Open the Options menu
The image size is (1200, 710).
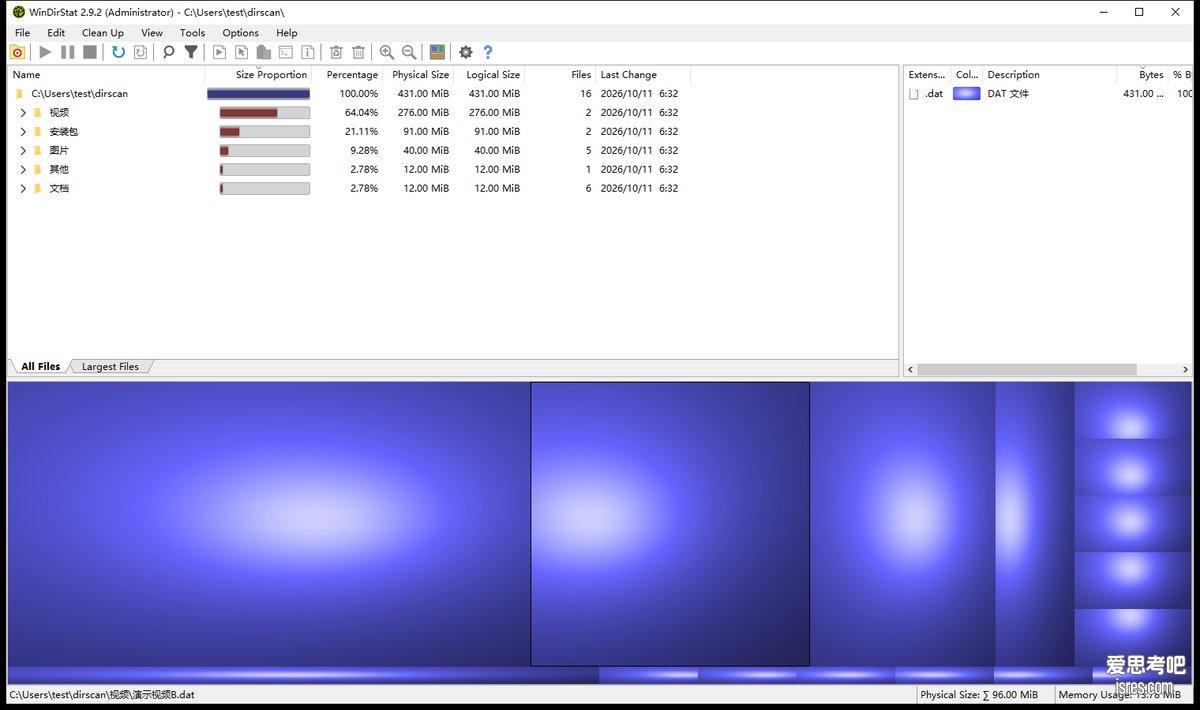[x=241, y=33]
